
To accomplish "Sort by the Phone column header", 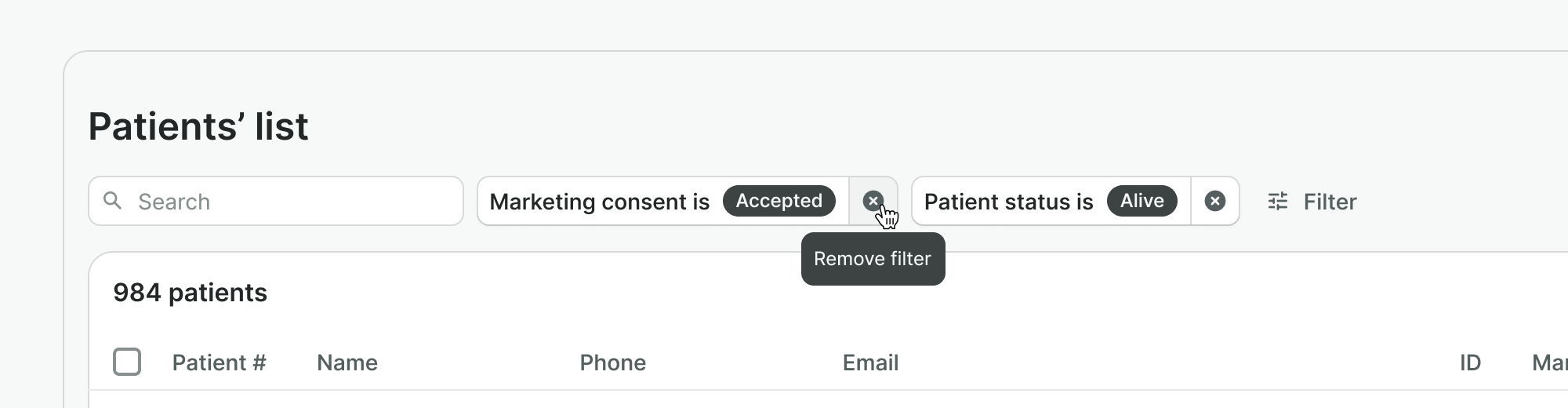I will 612,362.
